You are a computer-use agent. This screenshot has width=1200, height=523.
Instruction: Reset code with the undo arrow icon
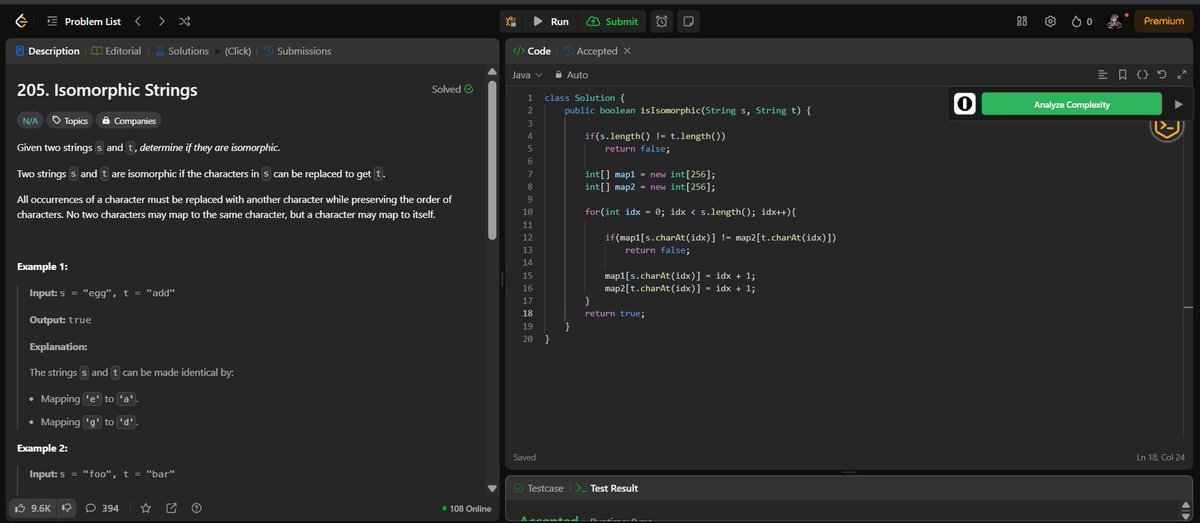pyautogui.click(x=1161, y=75)
